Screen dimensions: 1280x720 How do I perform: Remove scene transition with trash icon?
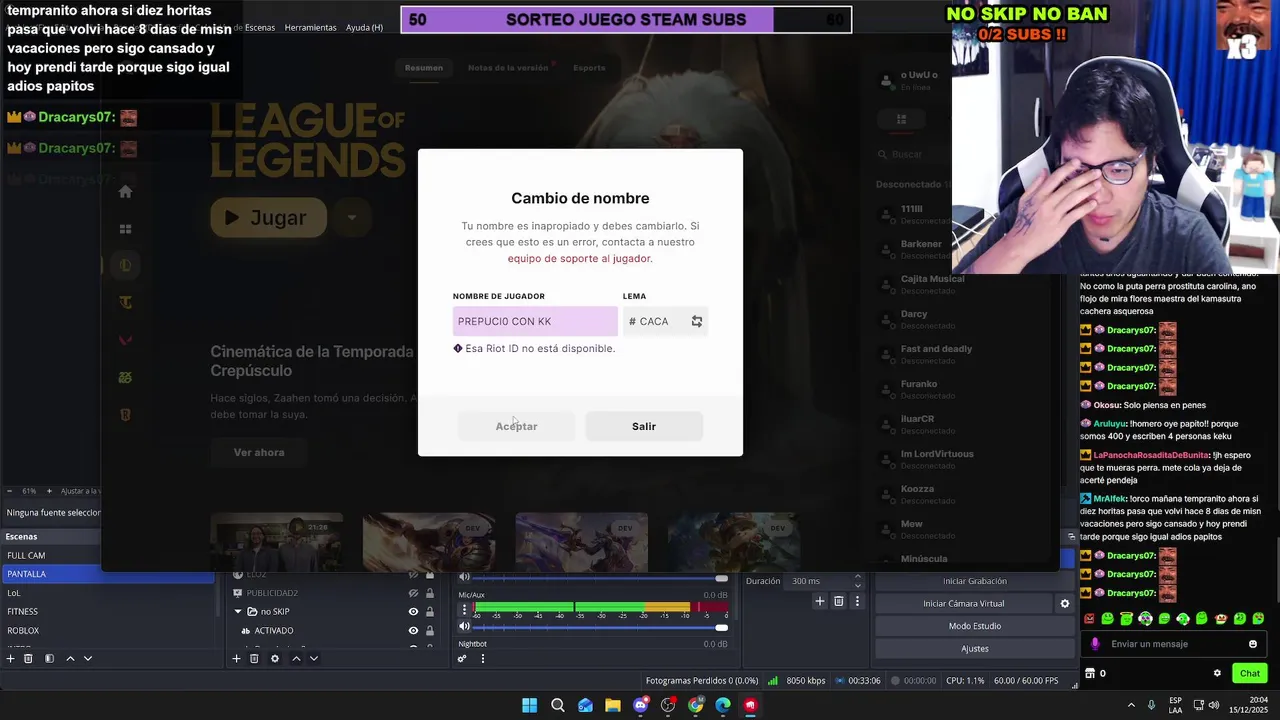point(838,601)
